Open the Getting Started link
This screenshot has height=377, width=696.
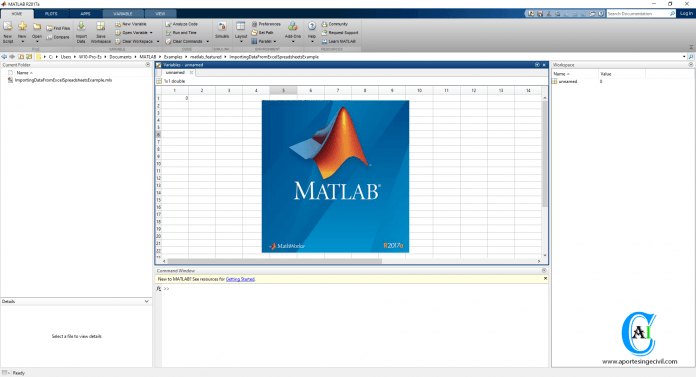(240, 279)
